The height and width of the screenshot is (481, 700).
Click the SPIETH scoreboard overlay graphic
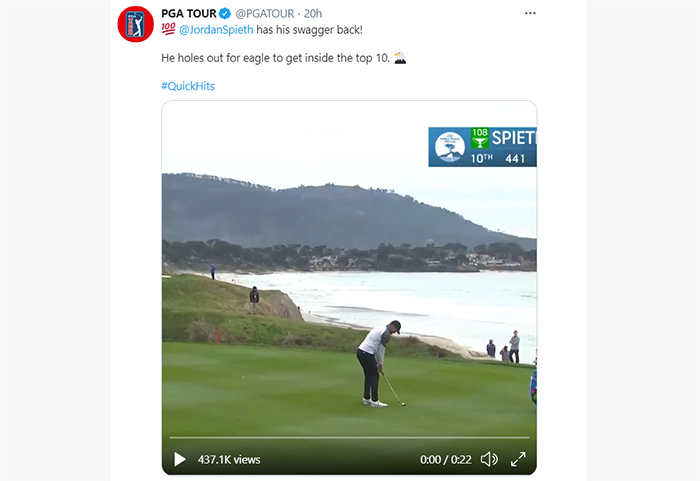(483, 147)
